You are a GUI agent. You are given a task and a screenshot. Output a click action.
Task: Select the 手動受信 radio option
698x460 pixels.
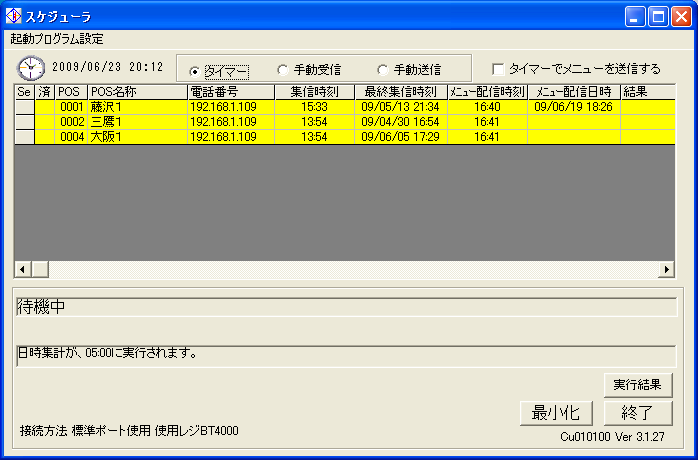coord(283,70)
